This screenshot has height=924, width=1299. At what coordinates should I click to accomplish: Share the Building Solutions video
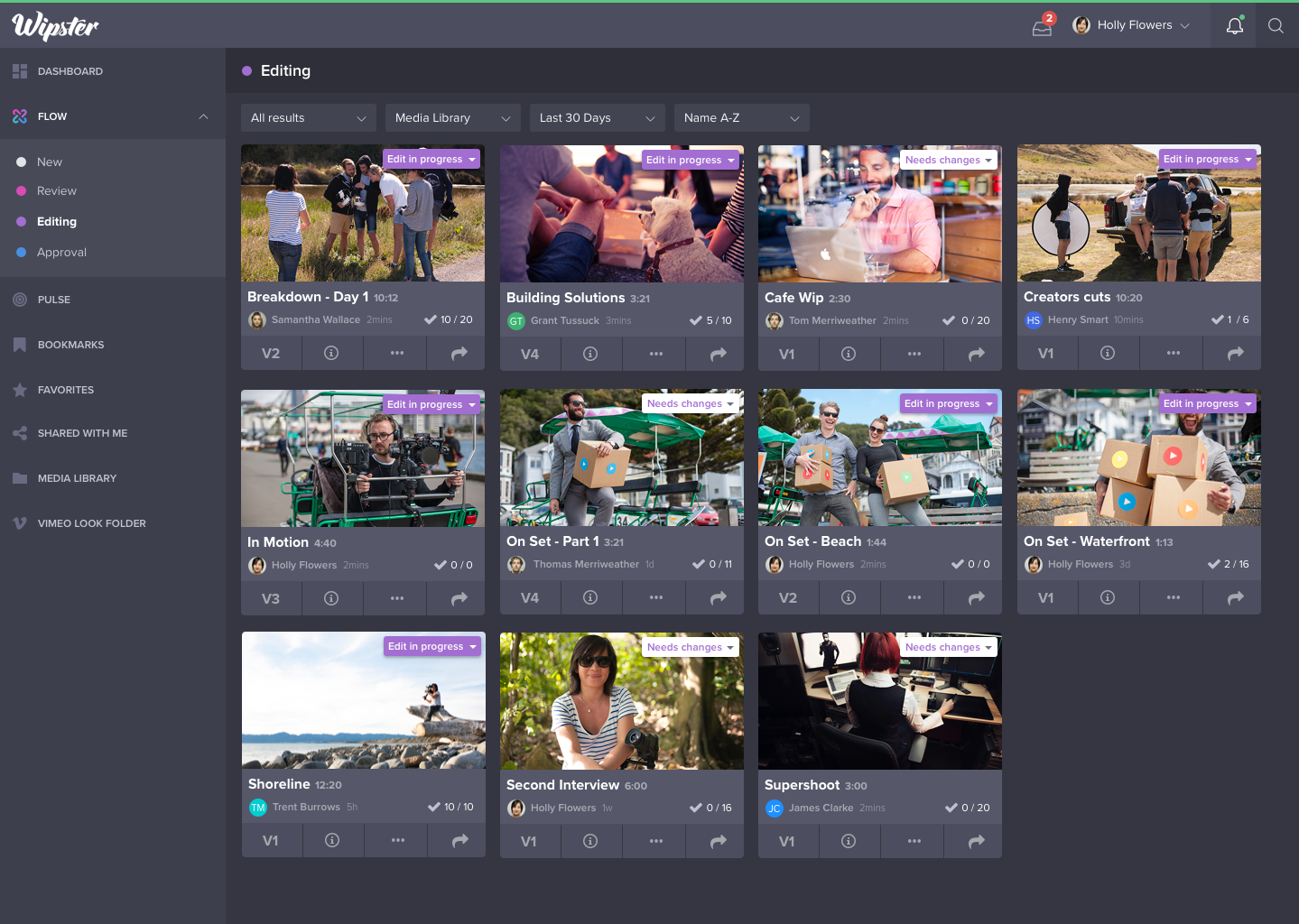click(718, 354)
